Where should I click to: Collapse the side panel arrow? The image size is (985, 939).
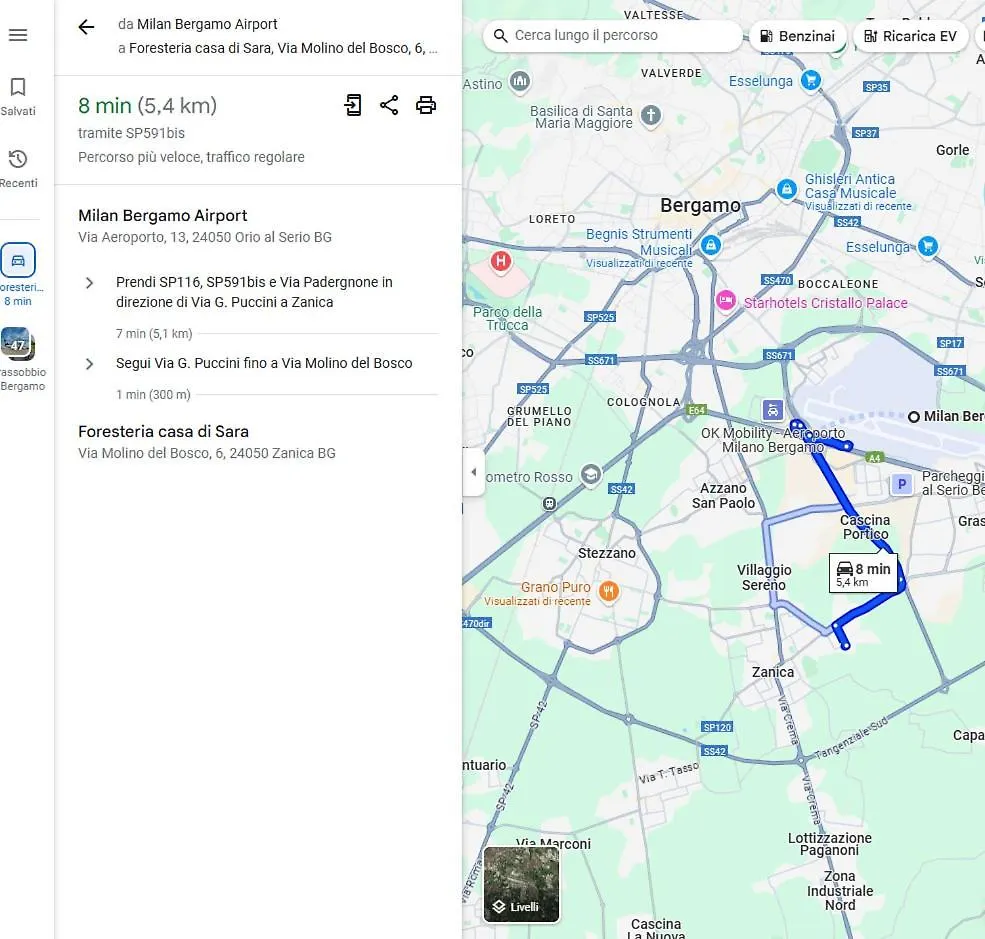tap(473, 472)
